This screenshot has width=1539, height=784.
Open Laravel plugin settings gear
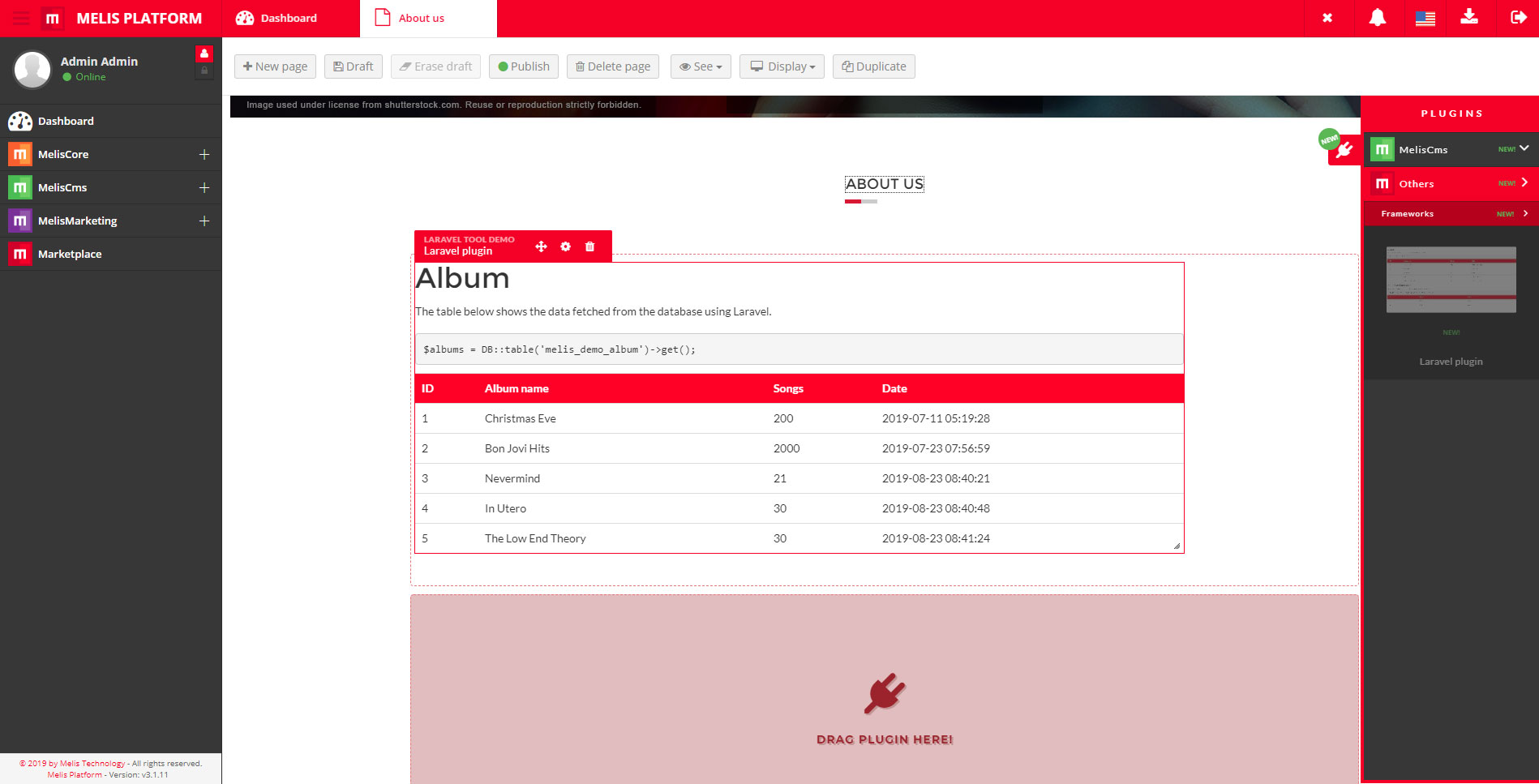565,246
